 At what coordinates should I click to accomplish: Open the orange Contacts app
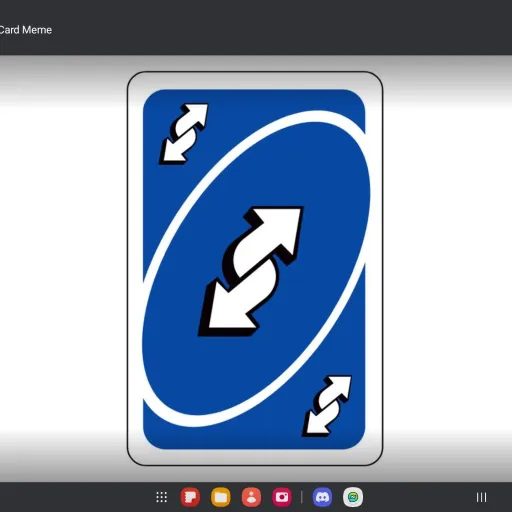pyautogui.click(x=251, y=497)
